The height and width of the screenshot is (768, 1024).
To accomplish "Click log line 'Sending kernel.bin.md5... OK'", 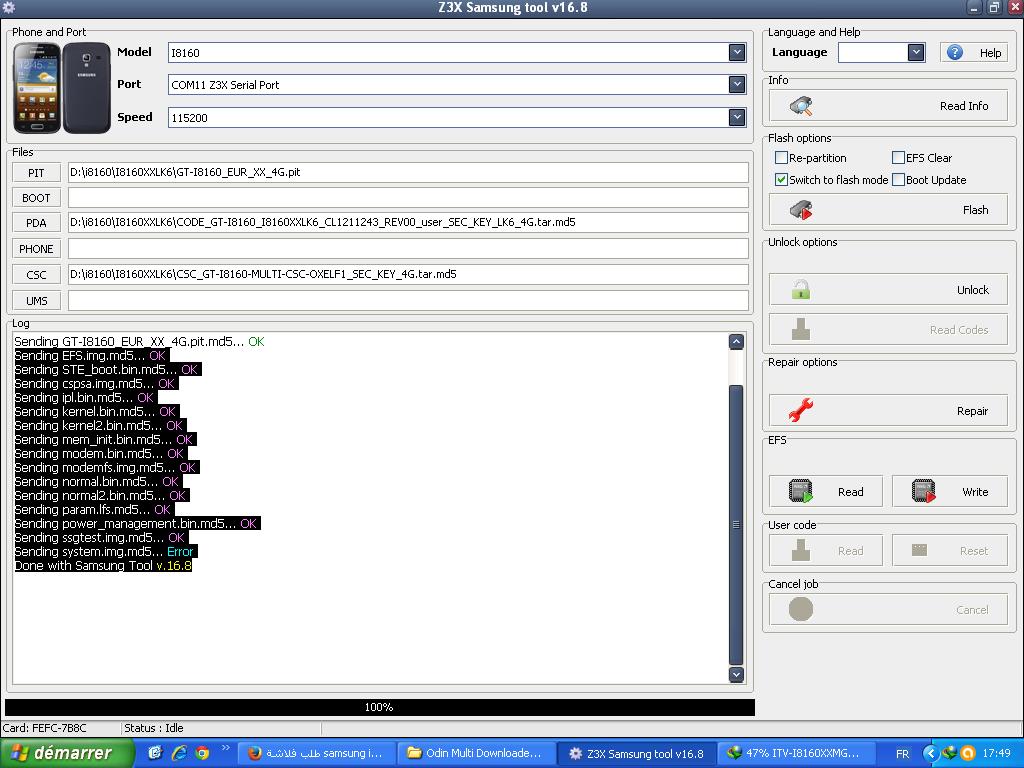I will click(95, 411).
